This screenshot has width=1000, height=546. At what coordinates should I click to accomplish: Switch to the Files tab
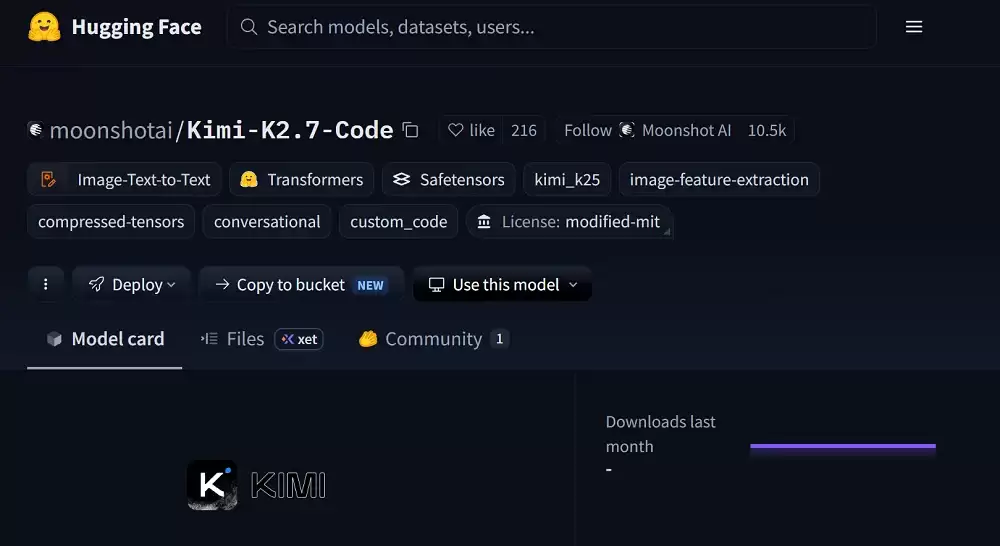[x=261, y=339]
